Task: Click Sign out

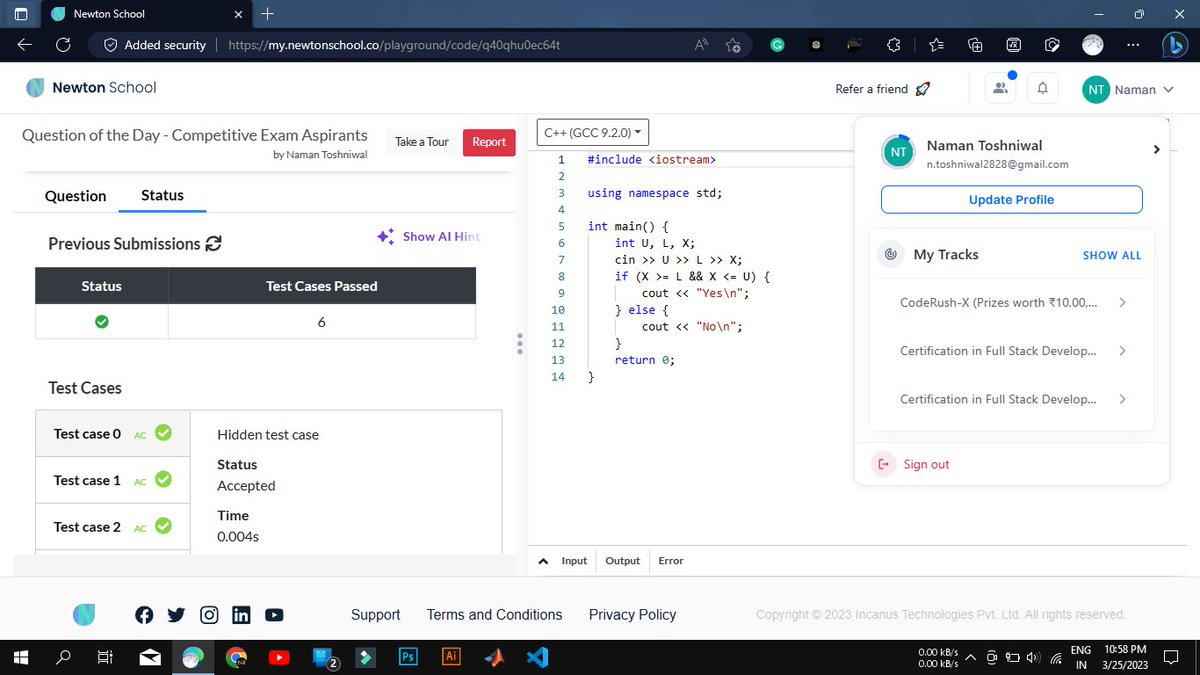Action: (x=926, y=464)
